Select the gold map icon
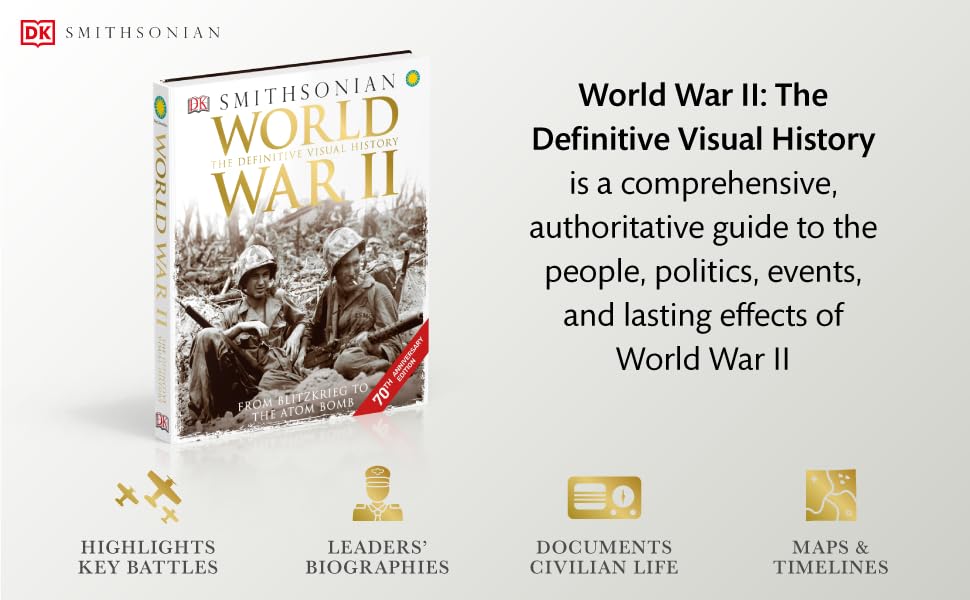This screenshot has height=600, width=970. click(831, 495)
